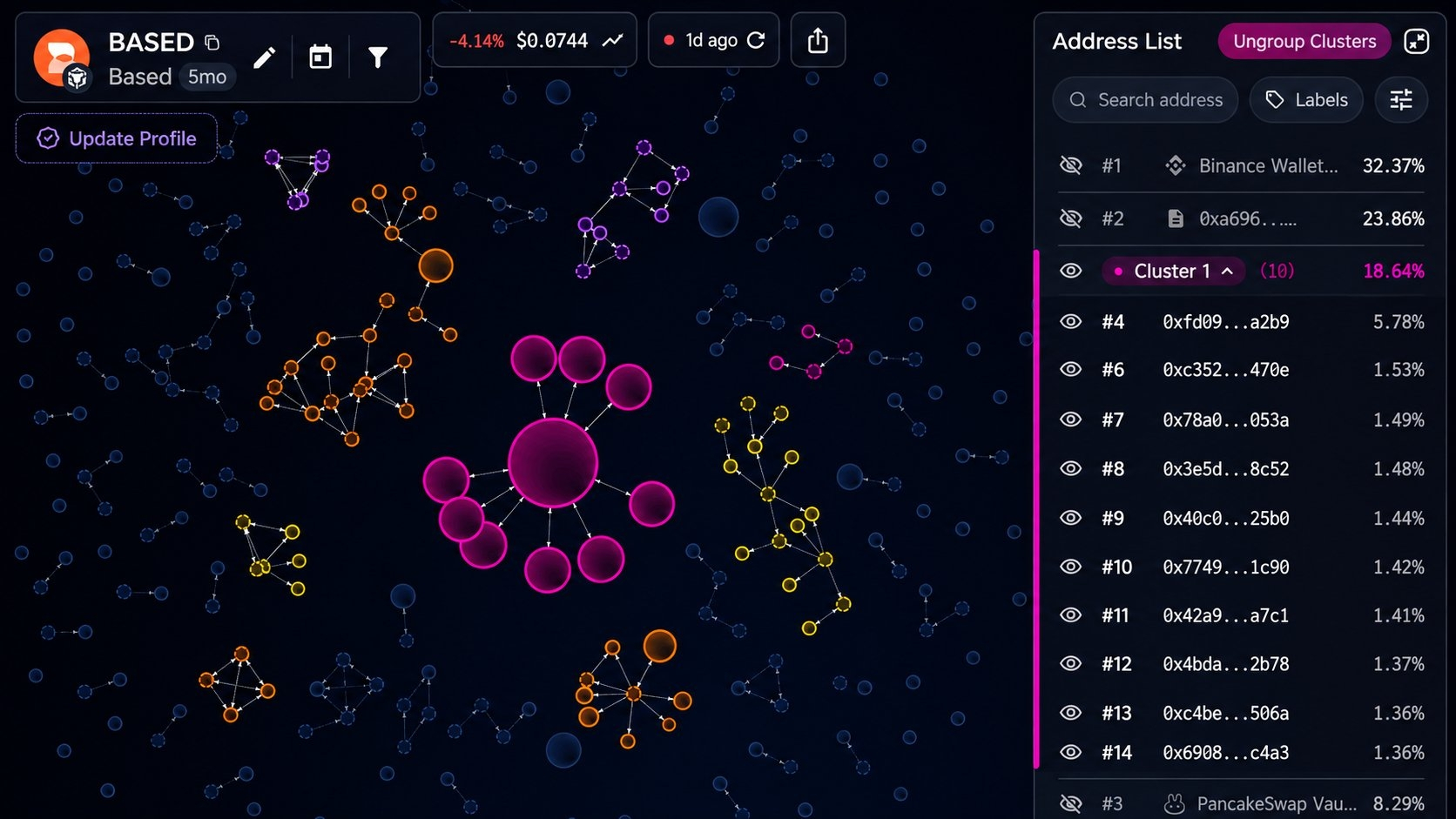Image resolution: width=1456 pixels, height=819 pixels.
Task: Hide address #8 0x3e5d...8c52
Action: click(1070, 468)
